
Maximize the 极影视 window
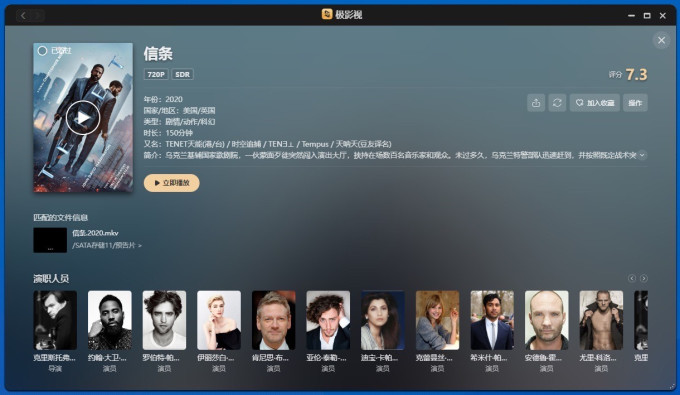647,16
